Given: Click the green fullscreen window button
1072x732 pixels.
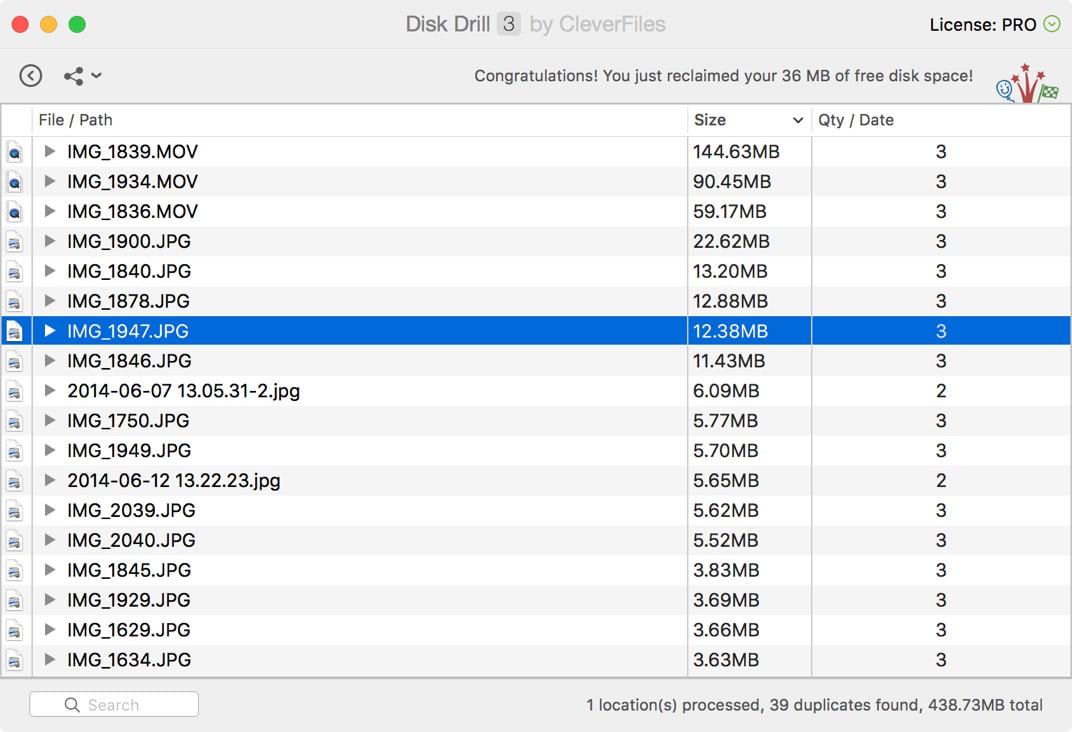Looking at the screenshot, I should click(x=77, y=25).
